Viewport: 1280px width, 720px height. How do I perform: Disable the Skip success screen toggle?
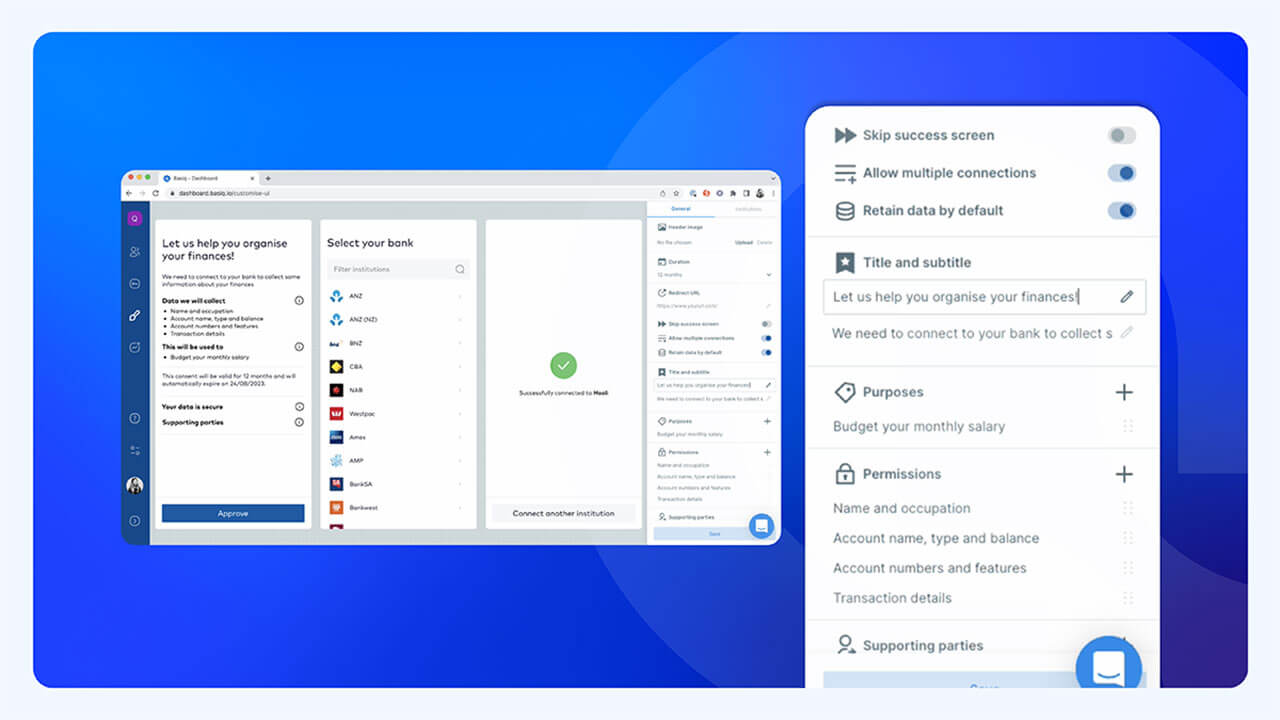tap(1121, 135)
